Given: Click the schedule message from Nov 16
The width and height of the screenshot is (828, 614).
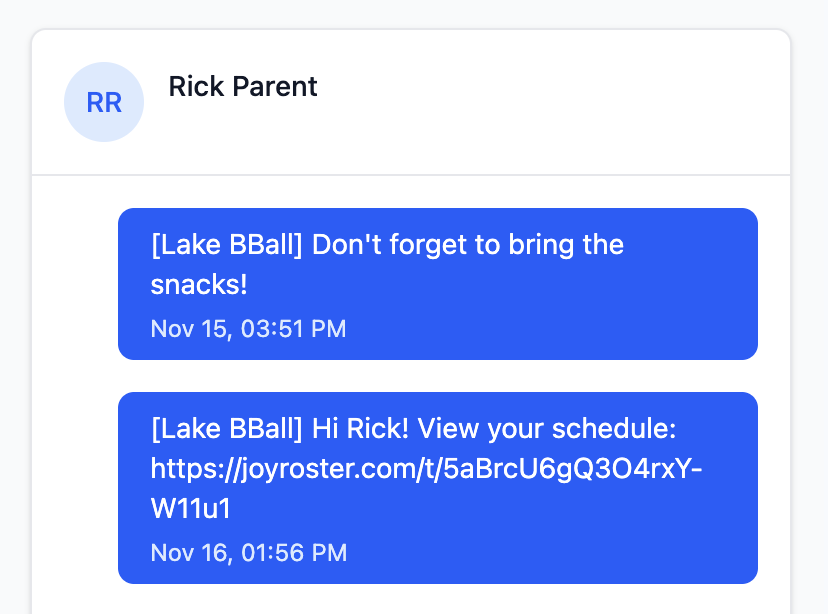Looking at the screenshot, I should click(437, 487).
